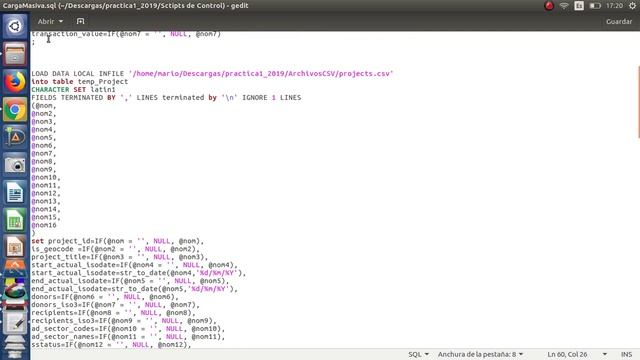
Task: Open LibreOffice Calc from dock
Action: [15, 220]
